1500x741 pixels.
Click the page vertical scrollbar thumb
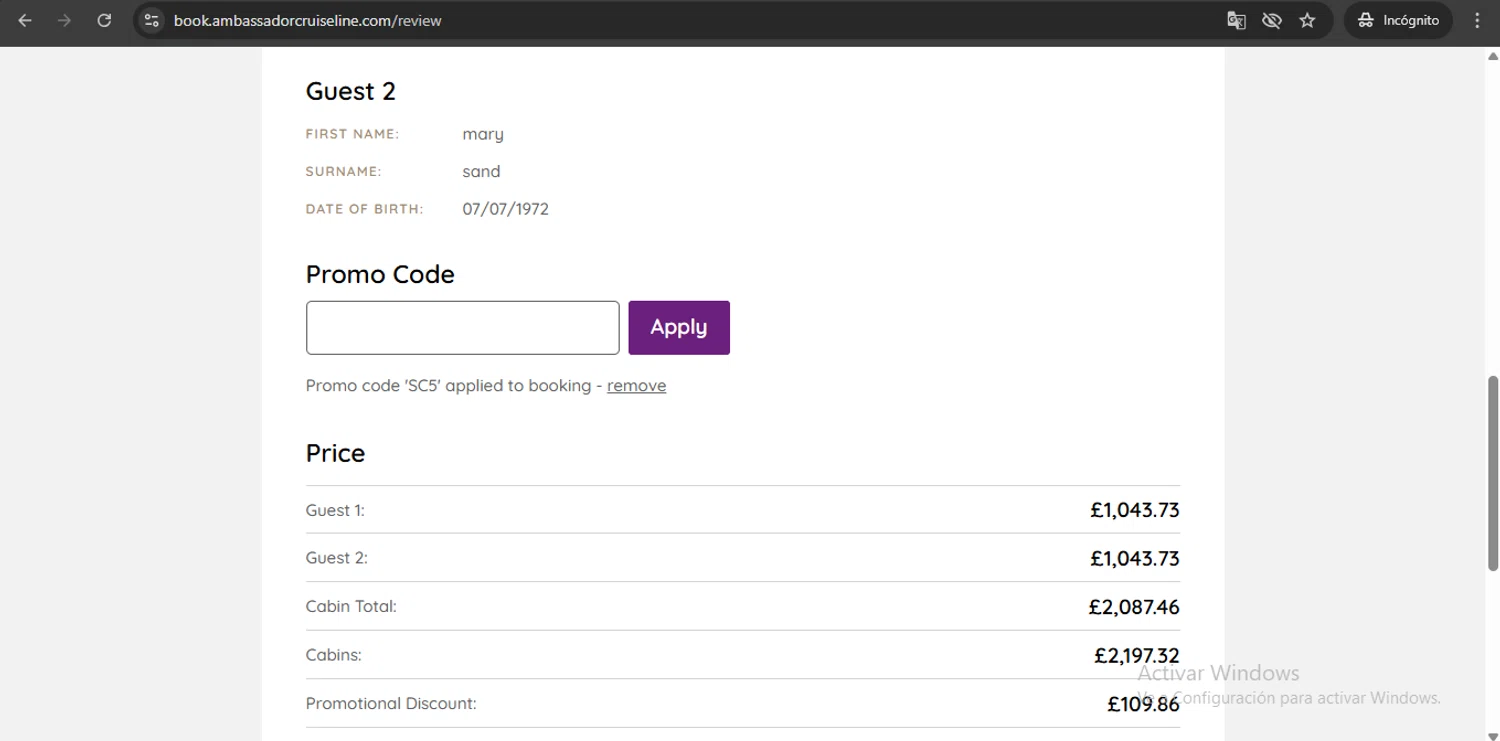1493,473
